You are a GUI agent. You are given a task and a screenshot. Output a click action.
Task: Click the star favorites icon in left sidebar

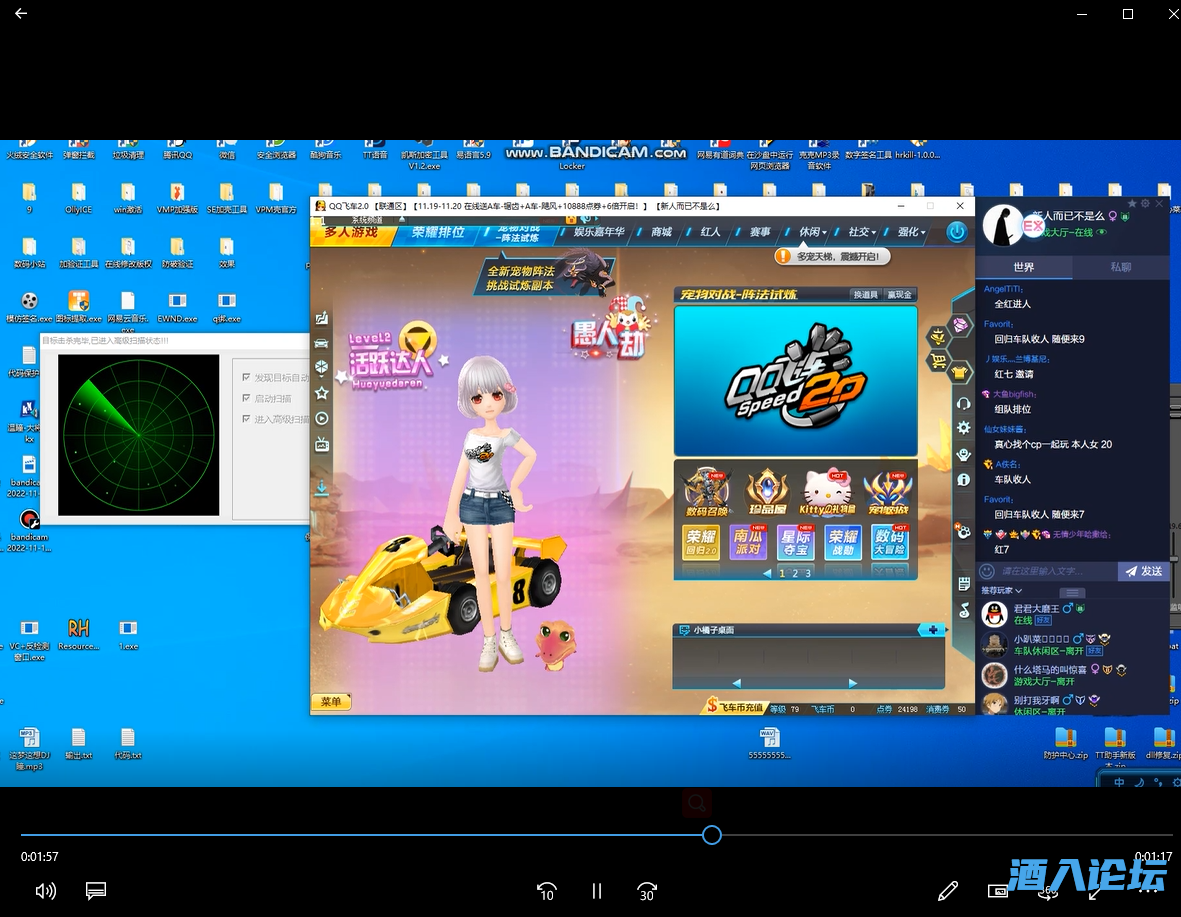coord(322,393)
